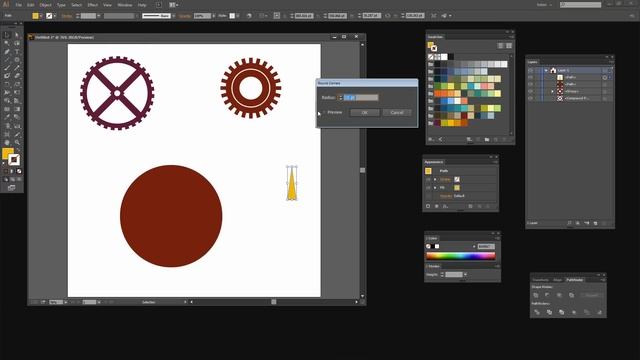Click Exclude in Pathfinder panel

(x=571, y=295)
